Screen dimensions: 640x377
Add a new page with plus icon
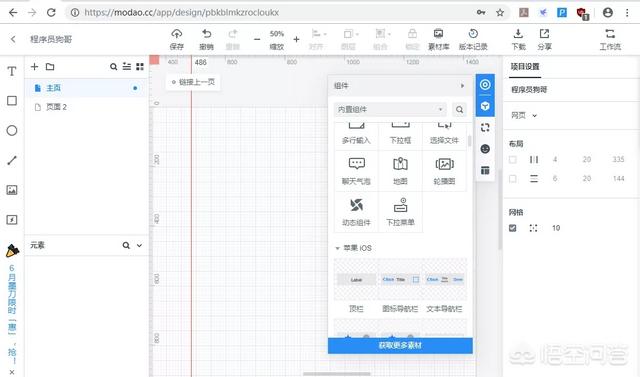(x=35, y=67)
